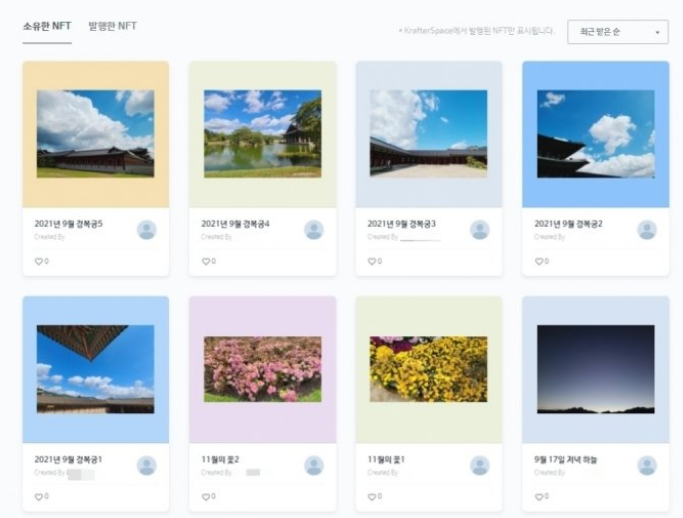Open creator avatar on 9월 17일 저녁 하늘
Screen dimensions: 683x518
[647, 465]
